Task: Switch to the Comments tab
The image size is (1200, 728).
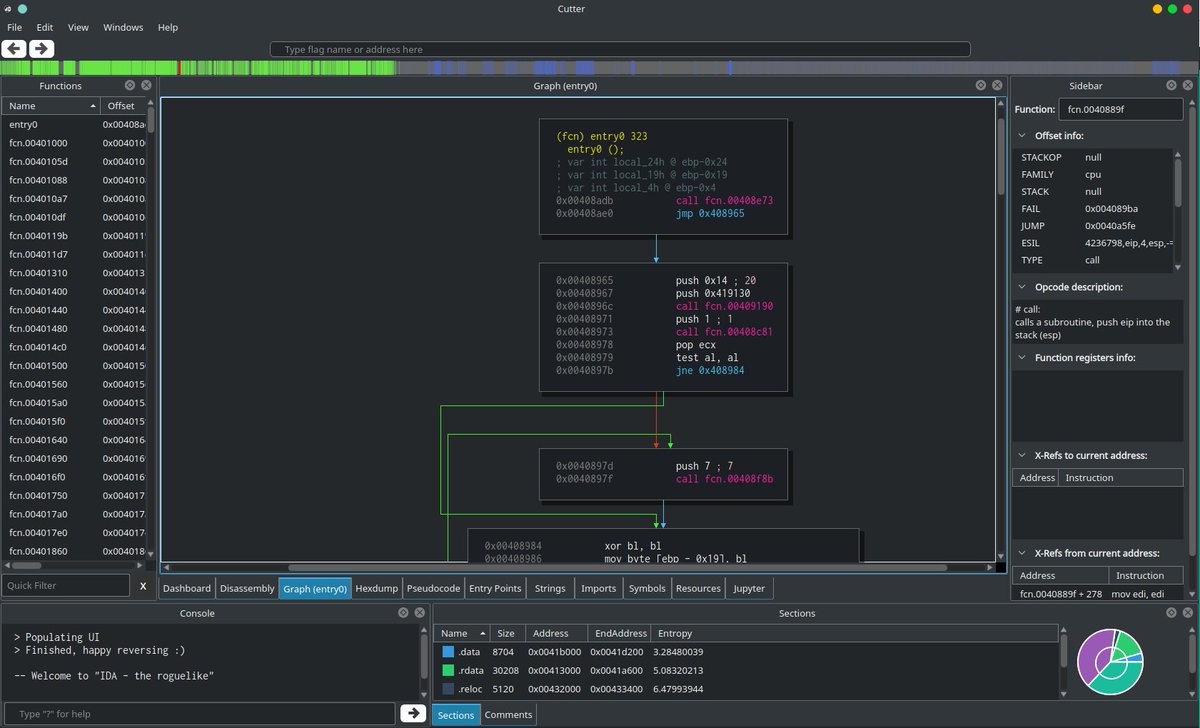Action: (x=508, y=715)
